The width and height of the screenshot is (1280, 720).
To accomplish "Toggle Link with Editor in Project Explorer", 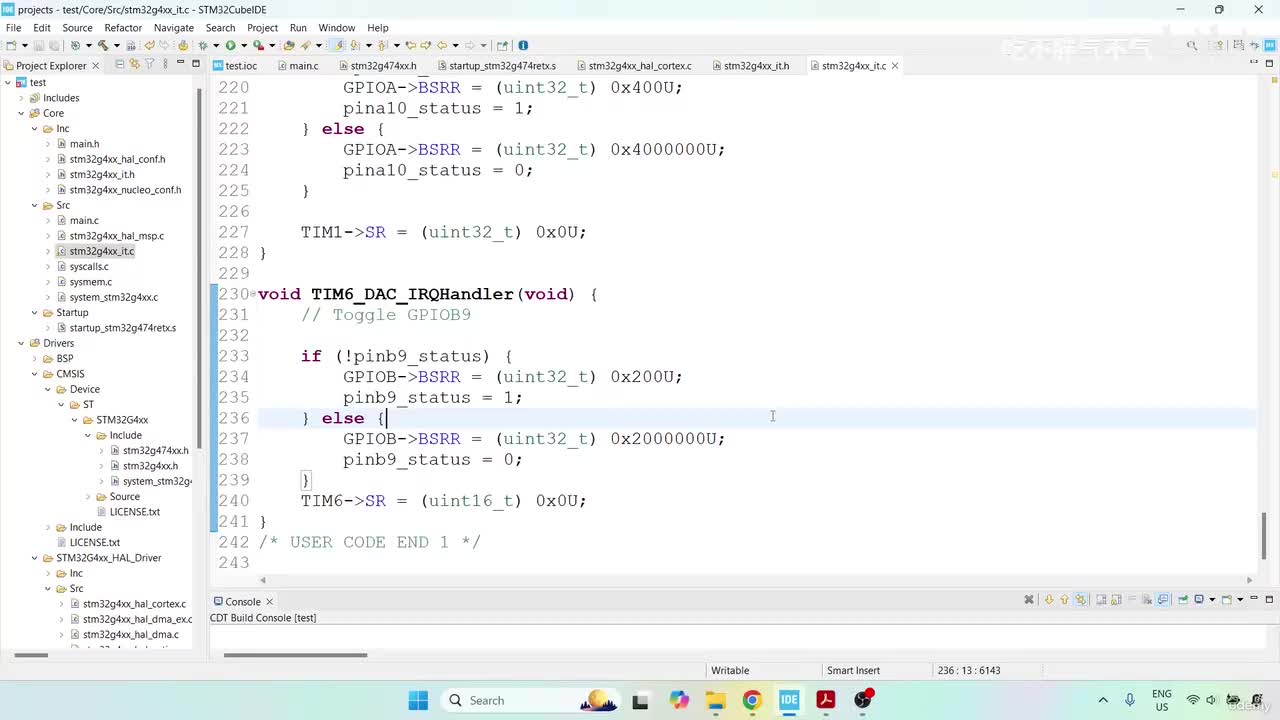I will (x=135, y=65).
